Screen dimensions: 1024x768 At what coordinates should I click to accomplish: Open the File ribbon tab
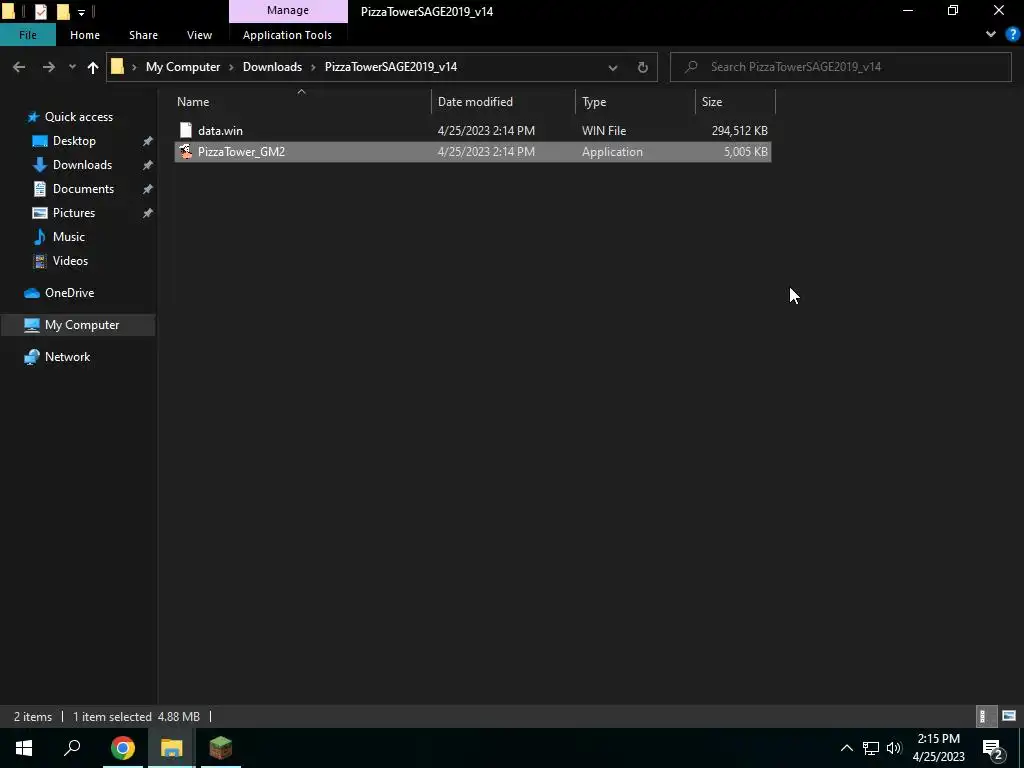(27, 35)
